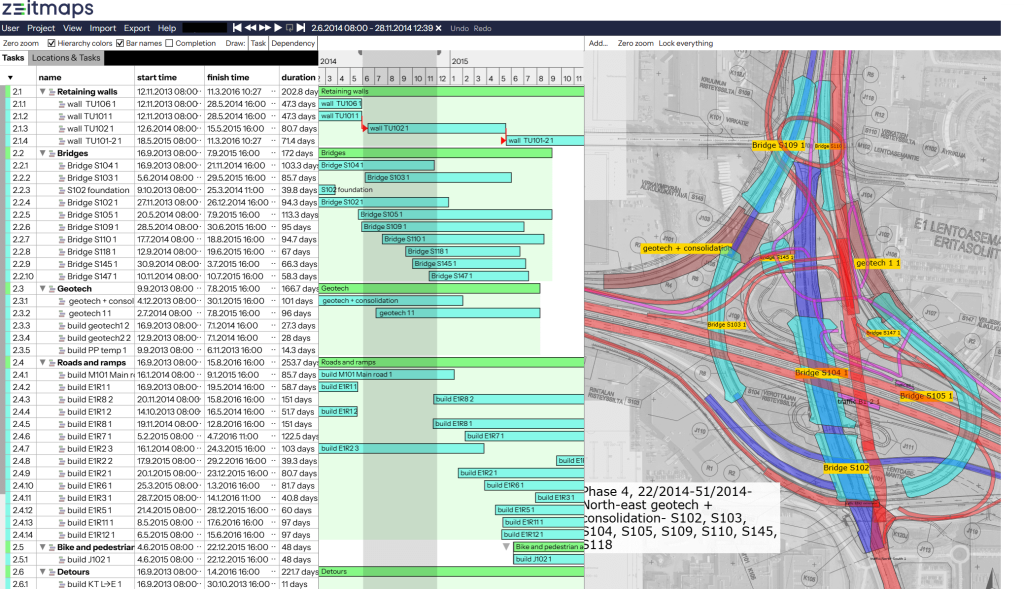Click the task icon beside wall TU106 1
This screenshot has width=1024, height=589.
click(61, 104)
